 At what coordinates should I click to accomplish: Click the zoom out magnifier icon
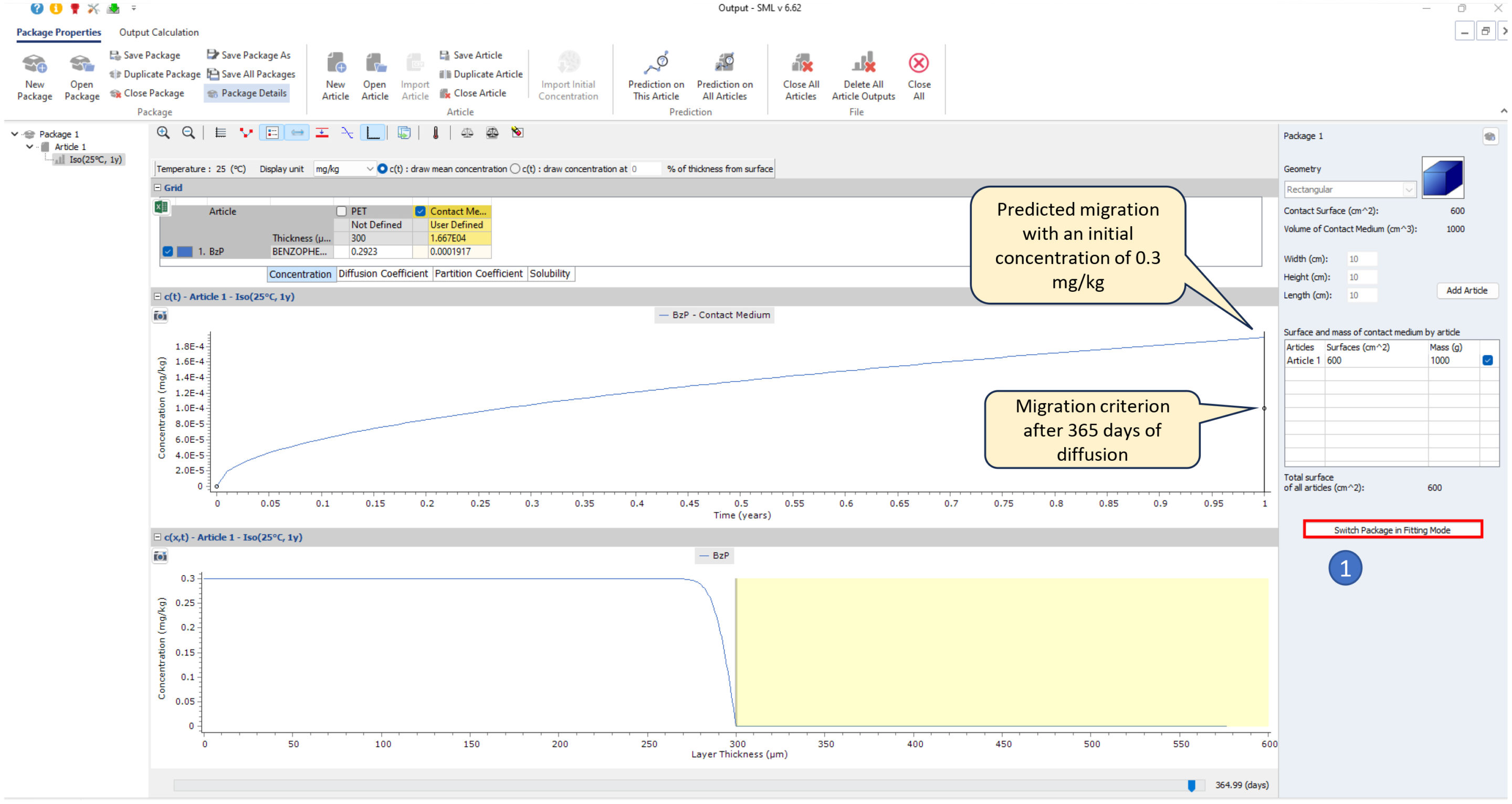pyautogui.click(x=188, y=133)
